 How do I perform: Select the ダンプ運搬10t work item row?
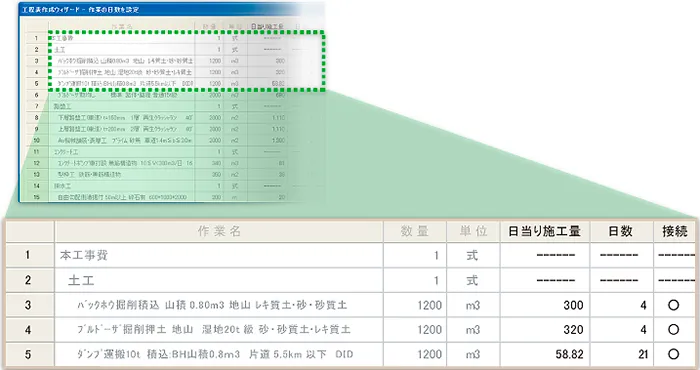tap(350, 354)
